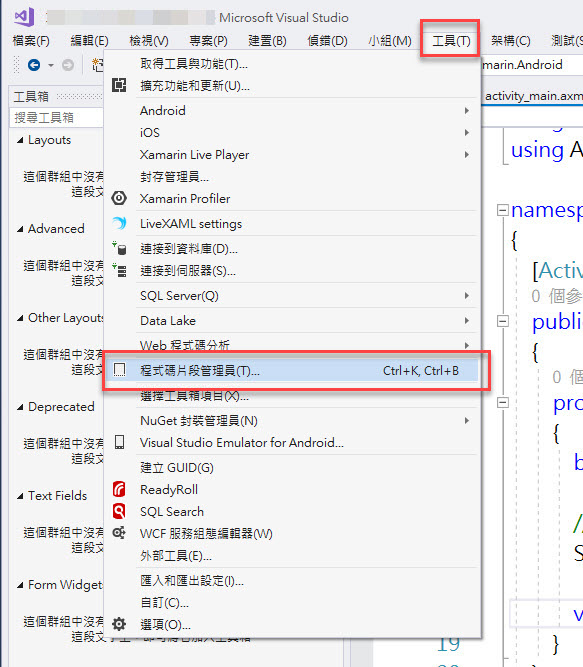Click the connect to database icon (連接到資料庫)
583x667 pixels.
click(x=119, y=248)
